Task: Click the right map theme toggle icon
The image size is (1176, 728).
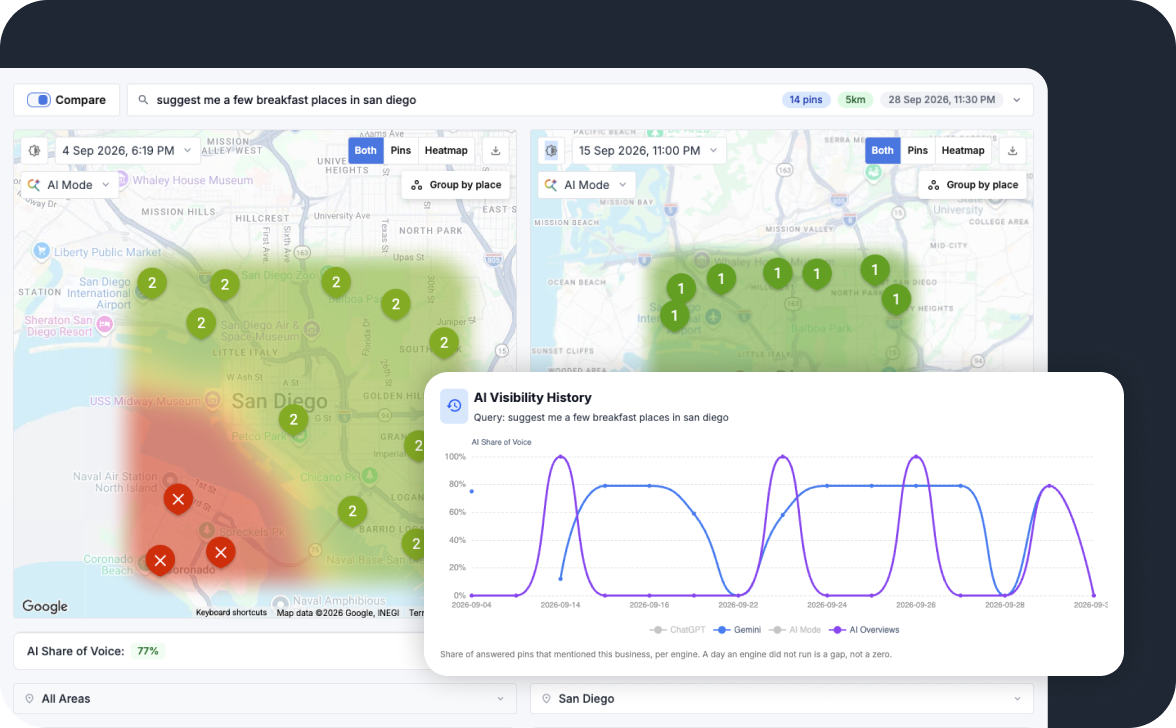Action: 551,151
